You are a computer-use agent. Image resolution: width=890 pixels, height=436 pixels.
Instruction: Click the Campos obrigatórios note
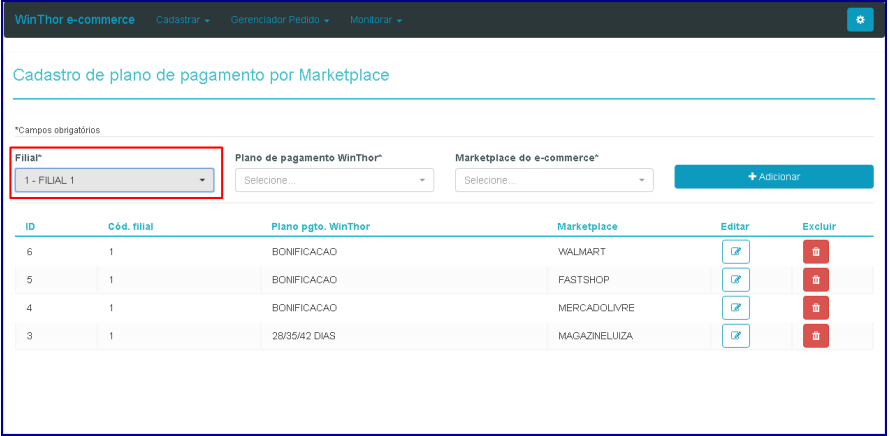(x=57, y=130)
